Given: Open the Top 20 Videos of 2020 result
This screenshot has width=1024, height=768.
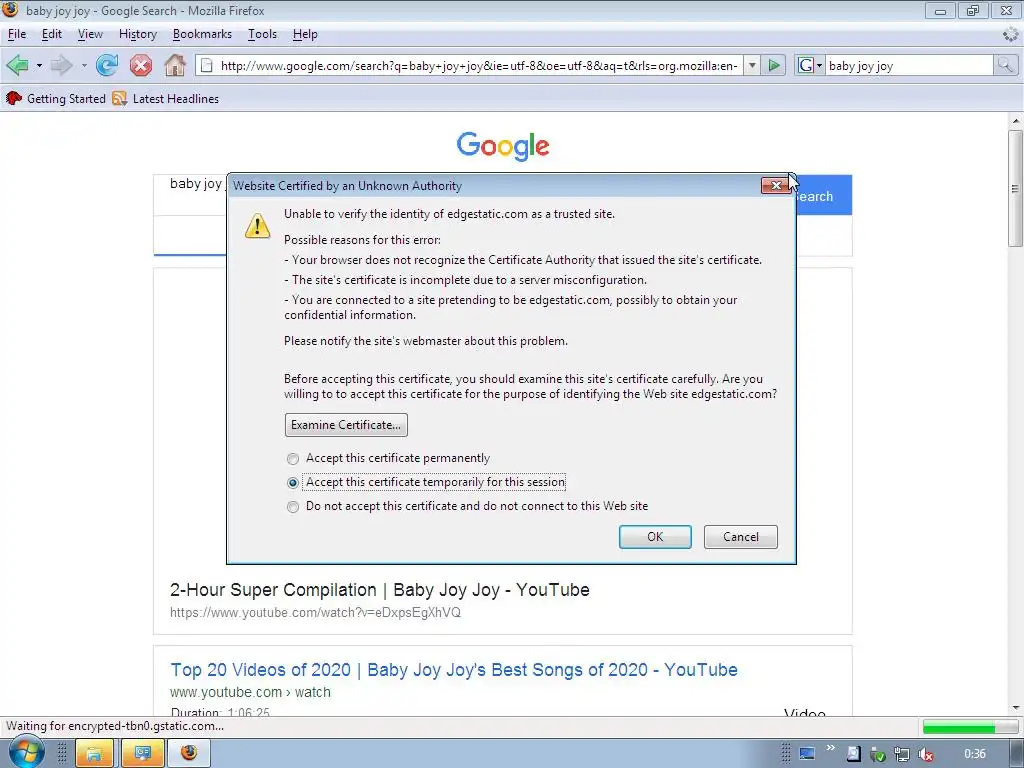Looking at the screenshot, I should (x=454, y=669).
